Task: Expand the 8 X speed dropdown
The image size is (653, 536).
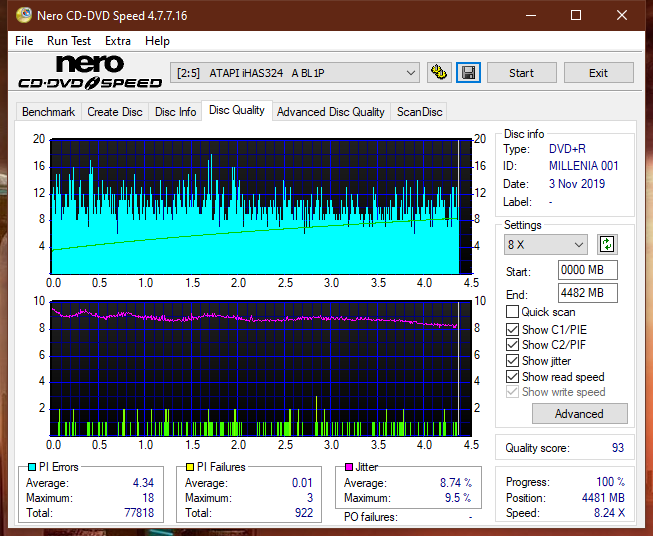Action: (546, 245)
